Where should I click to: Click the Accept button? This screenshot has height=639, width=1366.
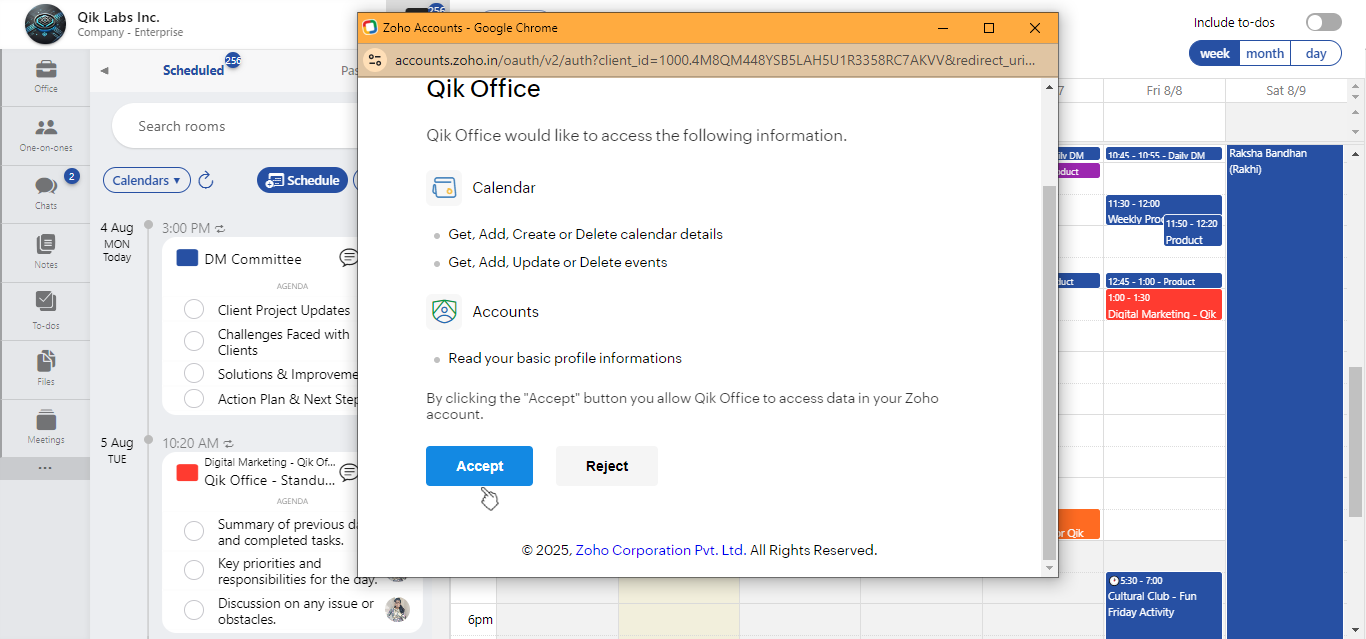tap(479, 466)
